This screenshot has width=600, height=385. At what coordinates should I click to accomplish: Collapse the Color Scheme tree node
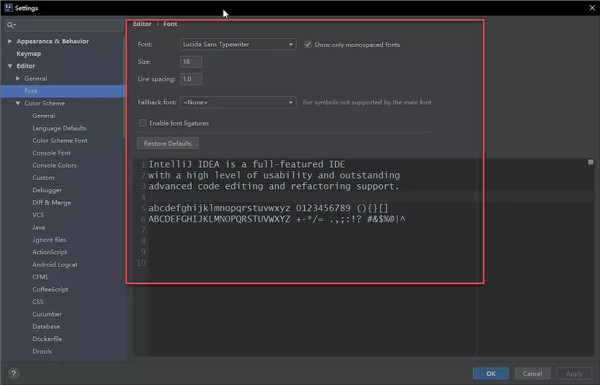(18, 103)
